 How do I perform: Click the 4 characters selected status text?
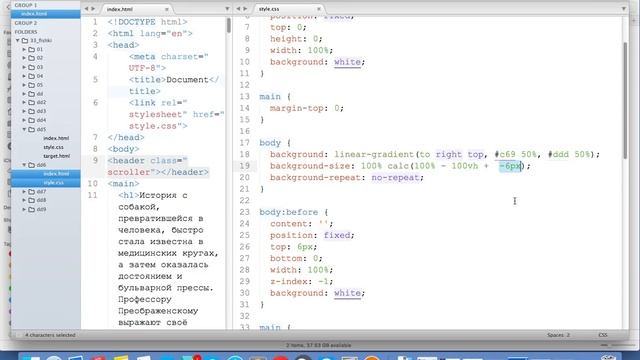point(50,335)
